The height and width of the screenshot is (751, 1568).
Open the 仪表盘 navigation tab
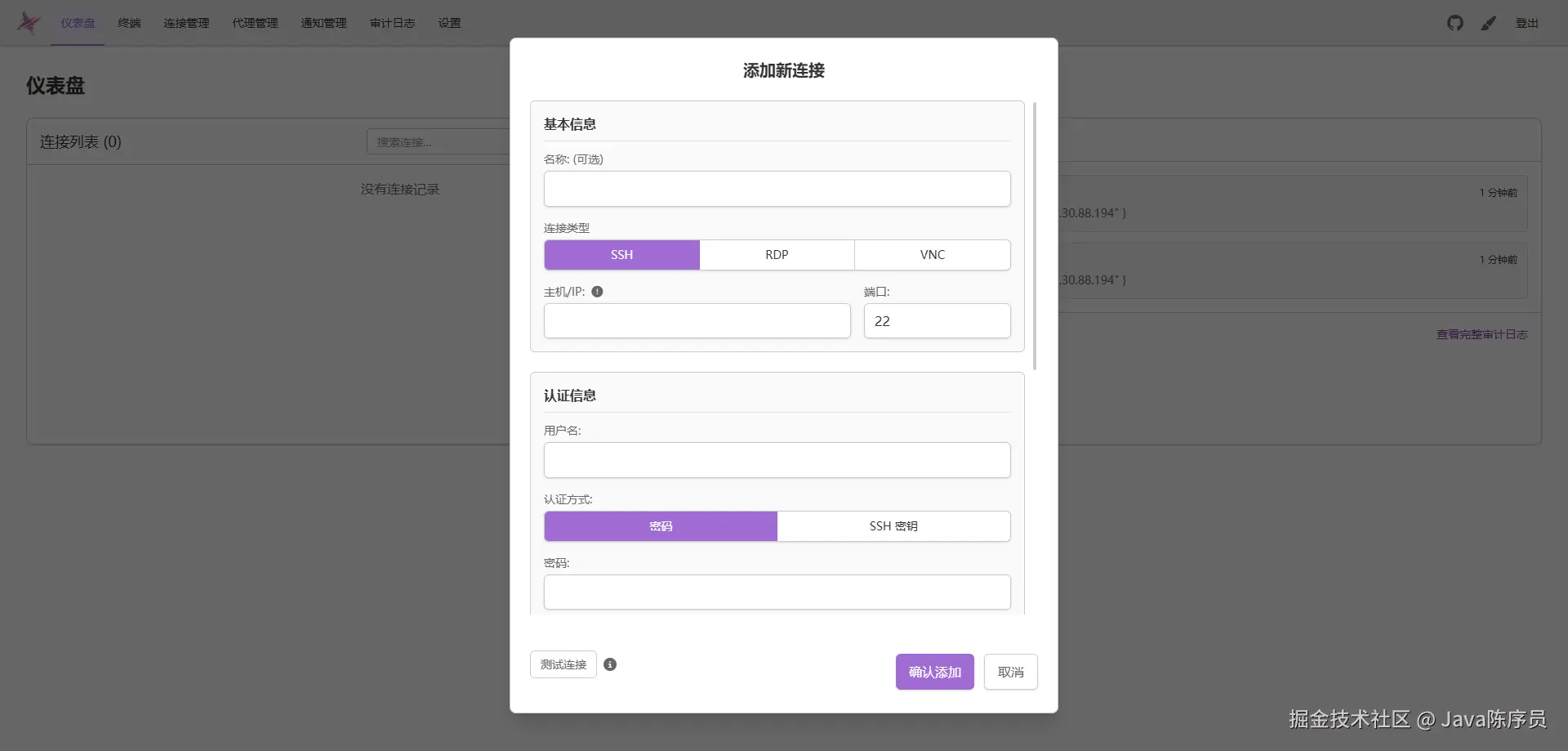pos(78,23)
